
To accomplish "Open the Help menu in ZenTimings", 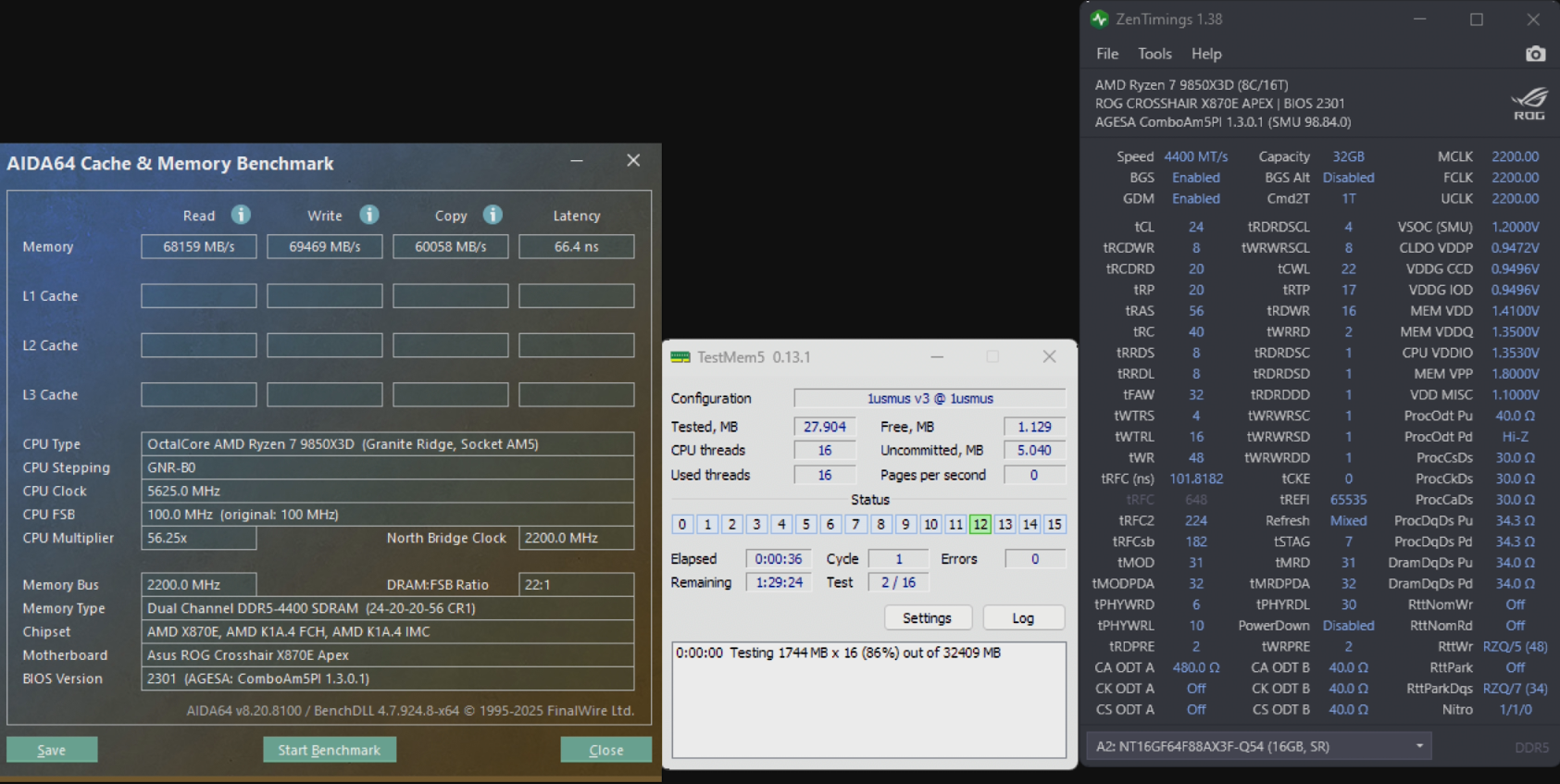I will 1206,54.
